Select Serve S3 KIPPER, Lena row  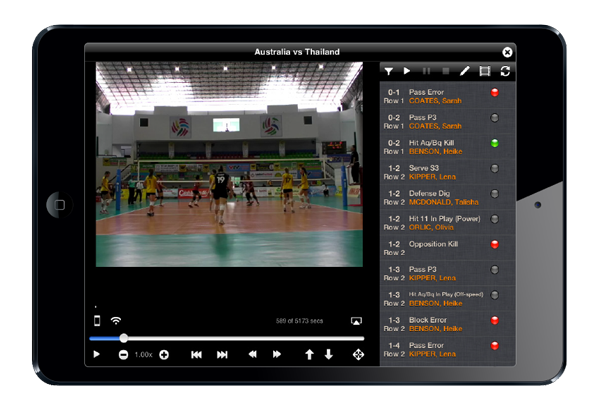pyautogui.click(x=447, y=172)
